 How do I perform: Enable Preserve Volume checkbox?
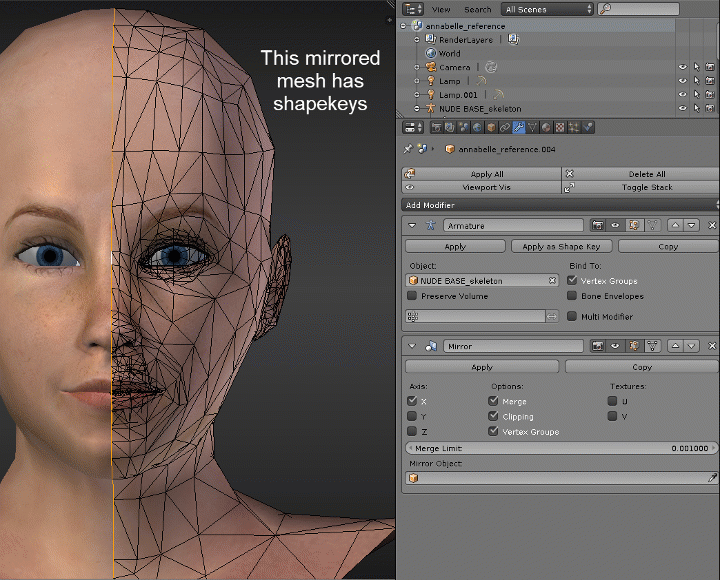click(412, 296)
